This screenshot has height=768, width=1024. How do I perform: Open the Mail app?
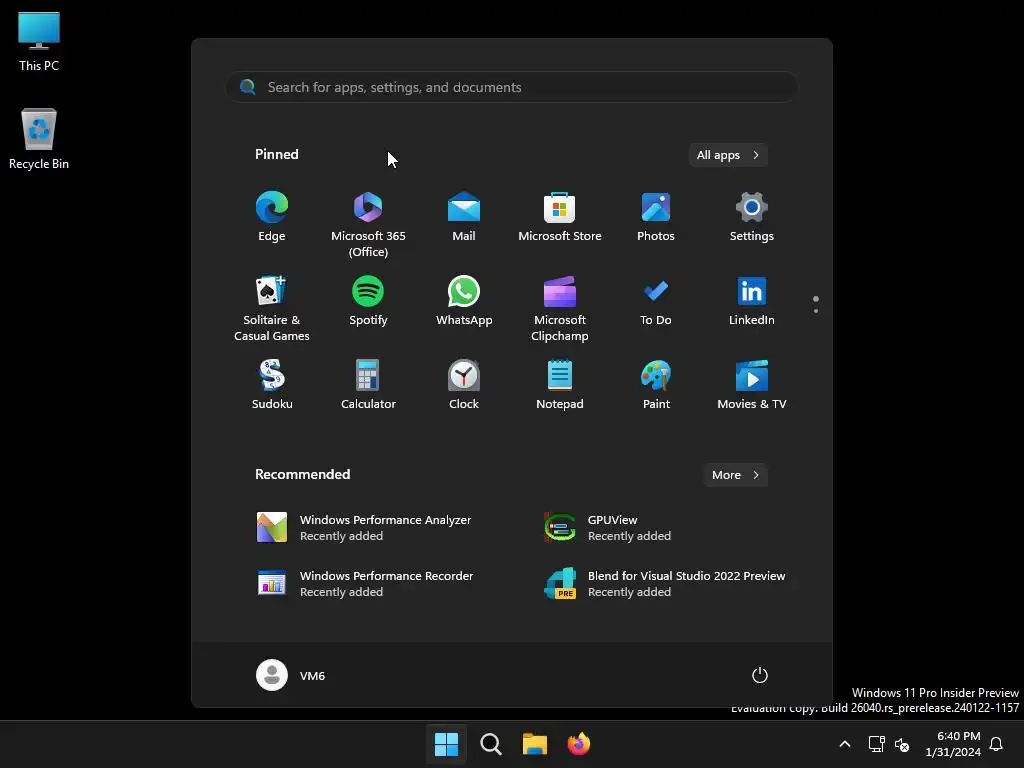click(x=464, y=217)
